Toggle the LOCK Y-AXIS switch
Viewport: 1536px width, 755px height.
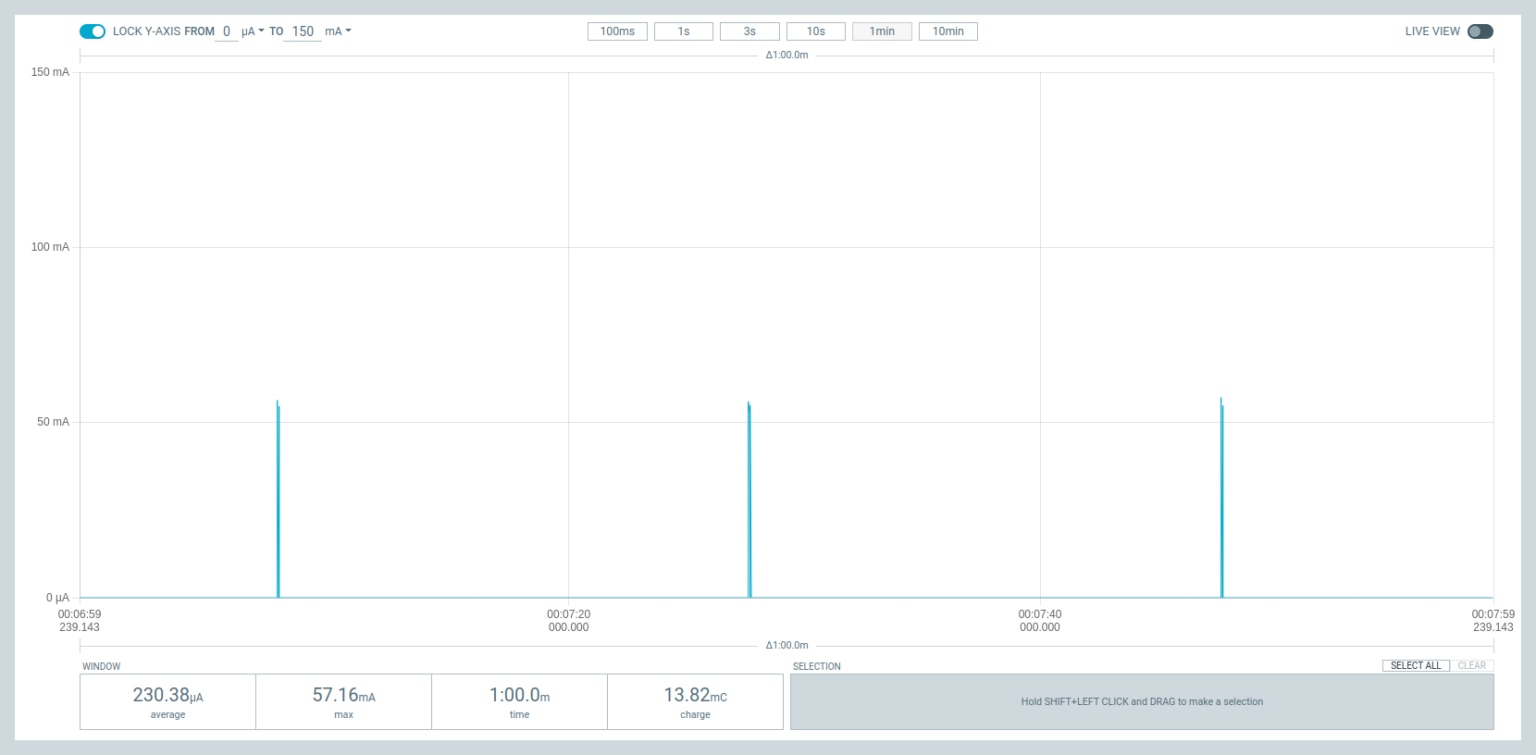(92, 31)
